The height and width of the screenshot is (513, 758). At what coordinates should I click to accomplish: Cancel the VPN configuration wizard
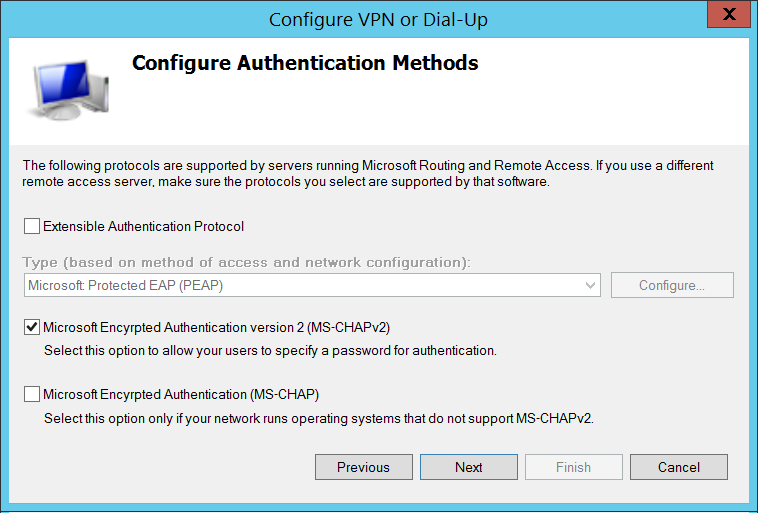(x=678, y=467)
